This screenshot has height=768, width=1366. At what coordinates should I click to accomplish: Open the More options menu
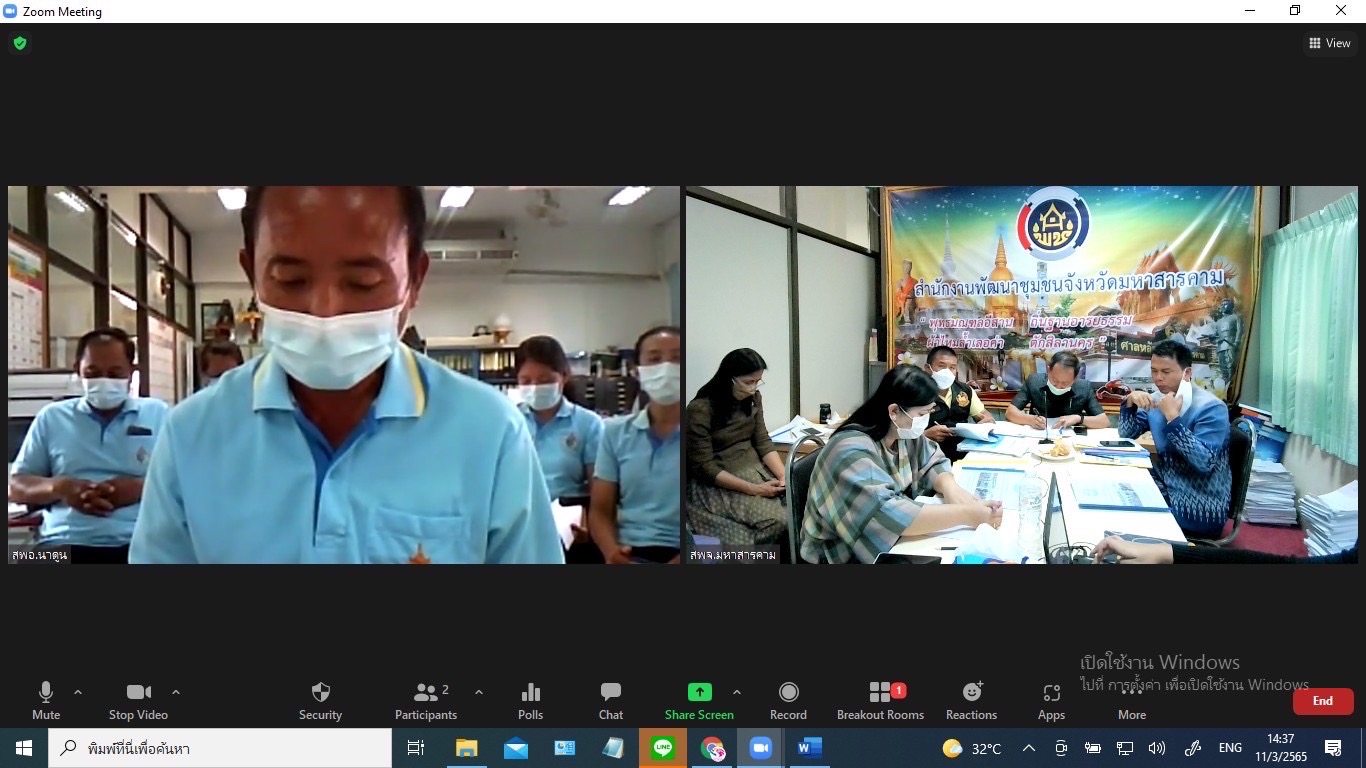click(1132, 700)
